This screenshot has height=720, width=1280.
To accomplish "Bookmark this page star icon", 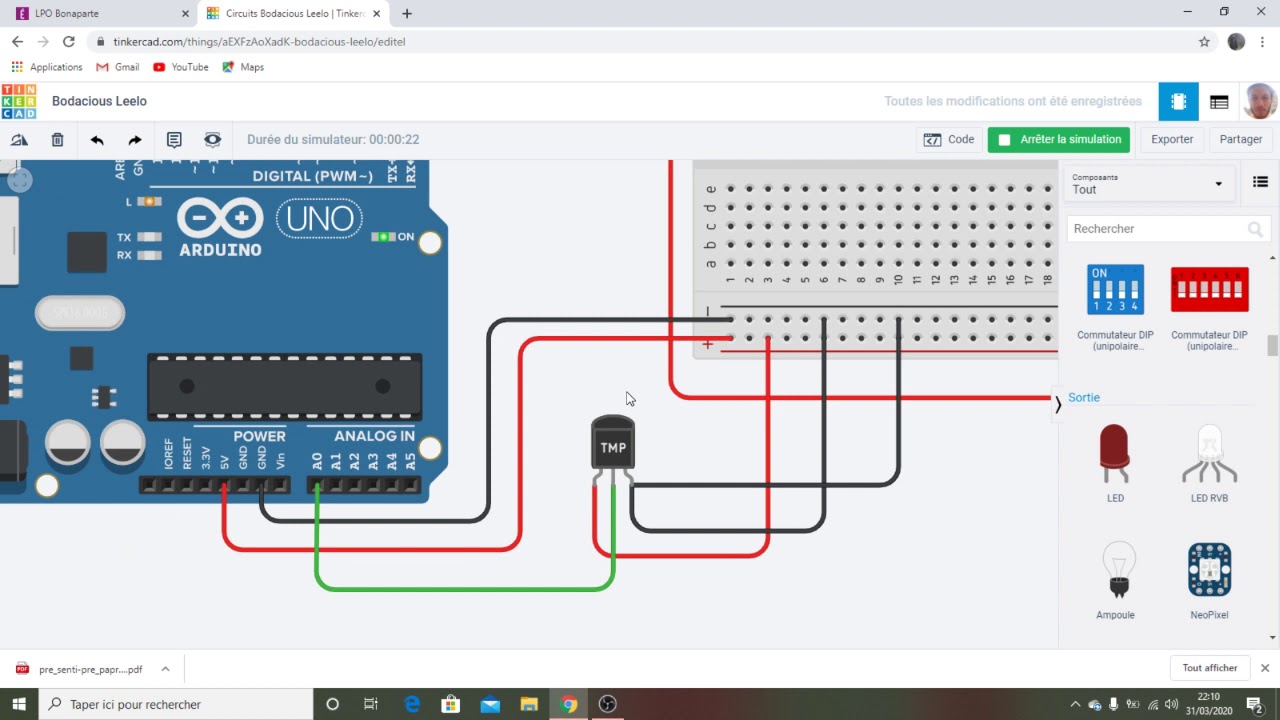I will tap(1204, 42).
